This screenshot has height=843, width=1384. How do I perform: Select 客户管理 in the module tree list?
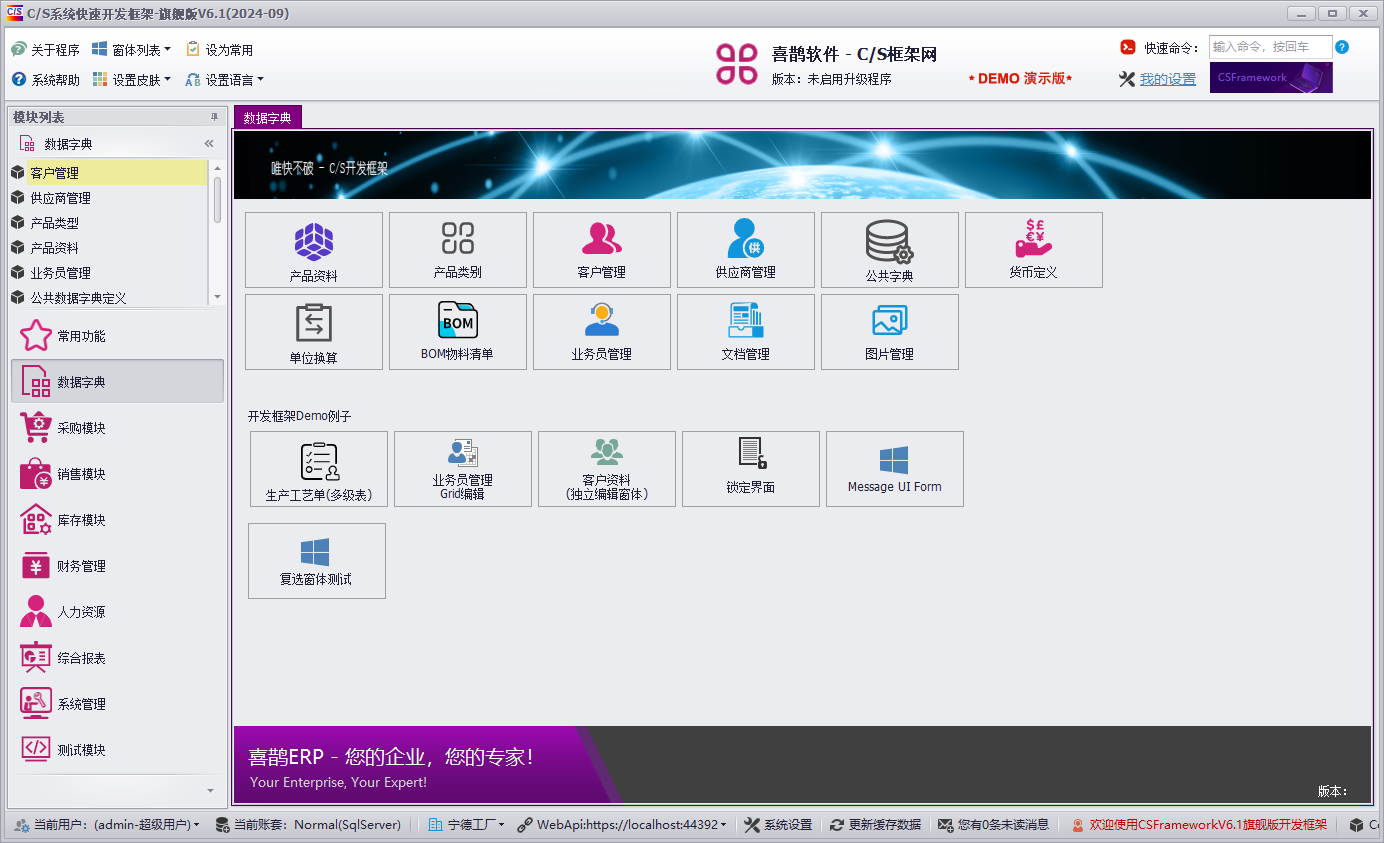108,173
